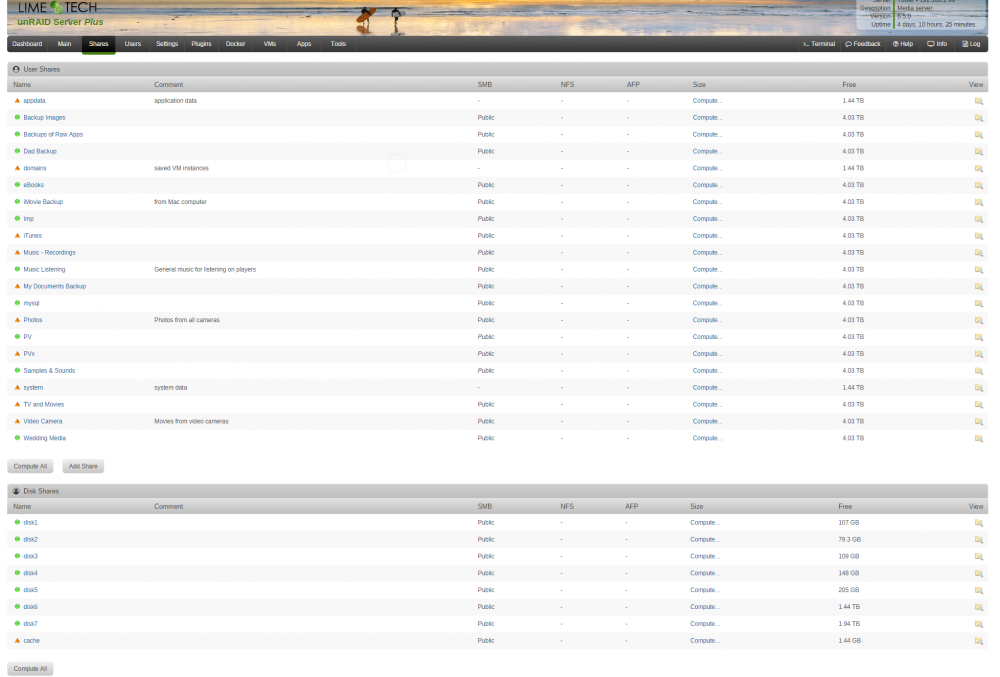Click view icon for TV and Movies
Viewport: 1000px width, 677px height.
978,405
